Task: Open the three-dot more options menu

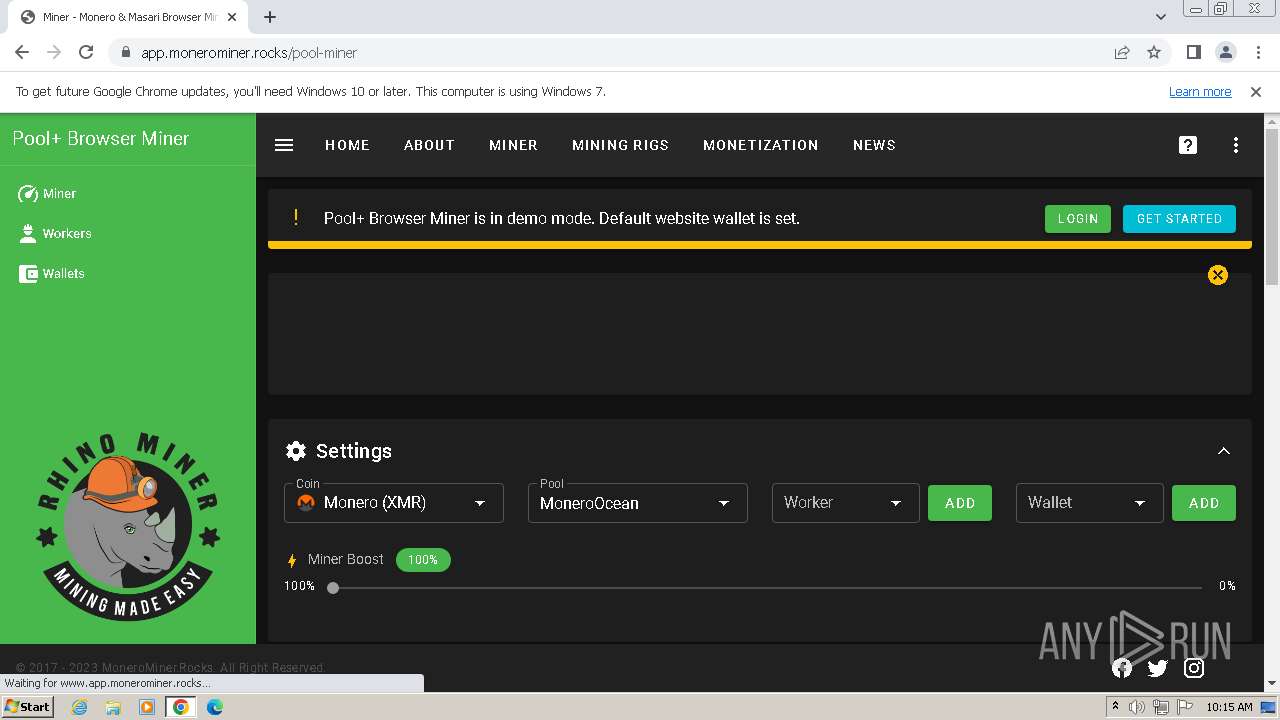Action: pos(1236,145)
